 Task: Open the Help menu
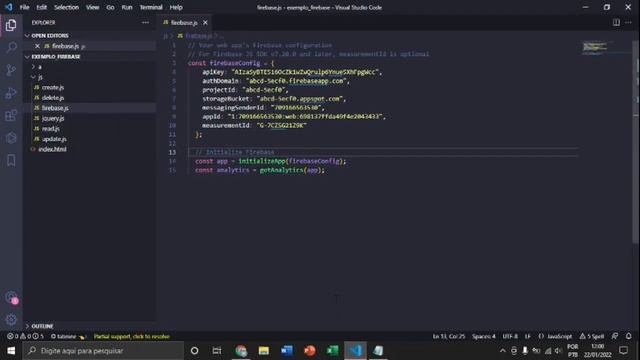click(176, 7)
